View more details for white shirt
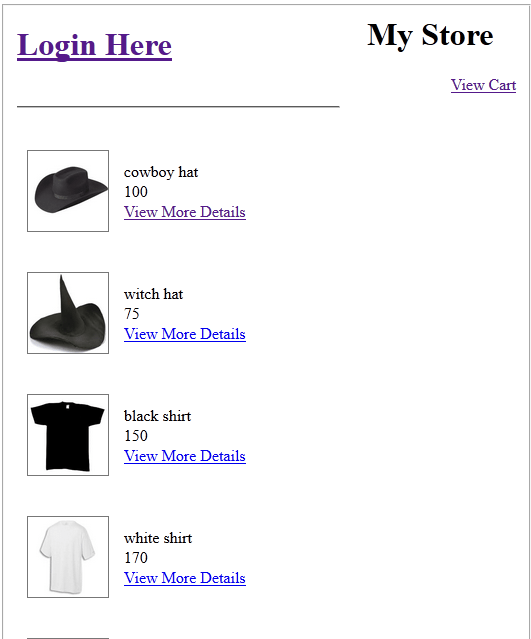 pos(185,578)
